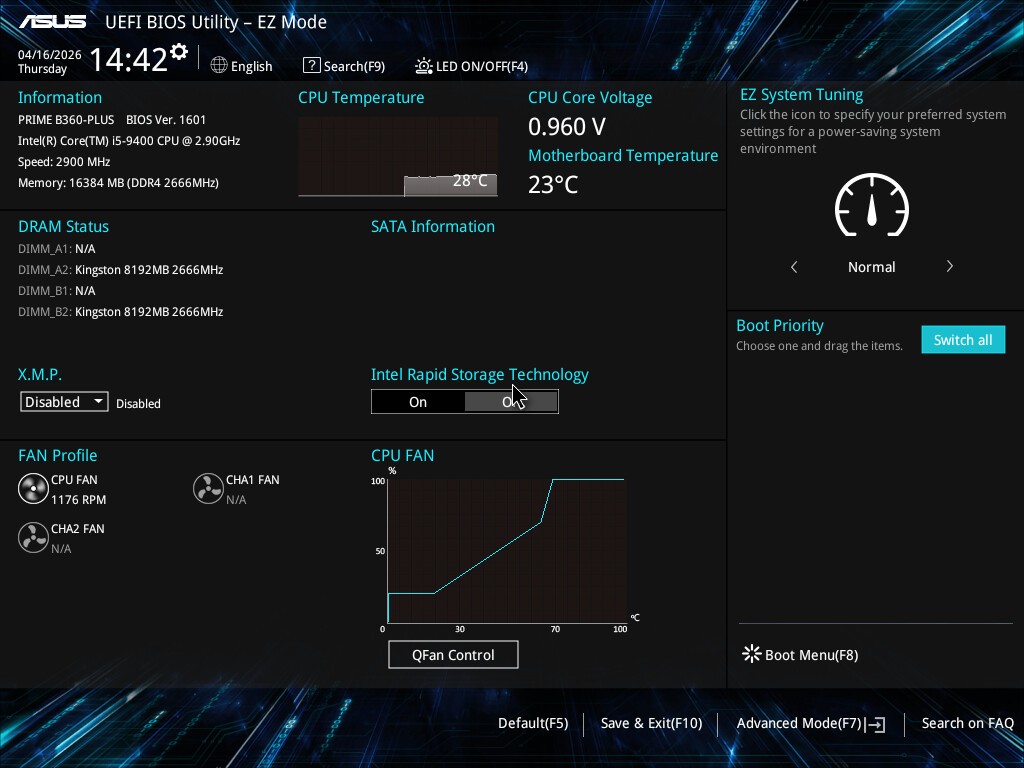Click the CHA1 FAN icon
Screen dimensions: 1024x768
pos(208,489)
